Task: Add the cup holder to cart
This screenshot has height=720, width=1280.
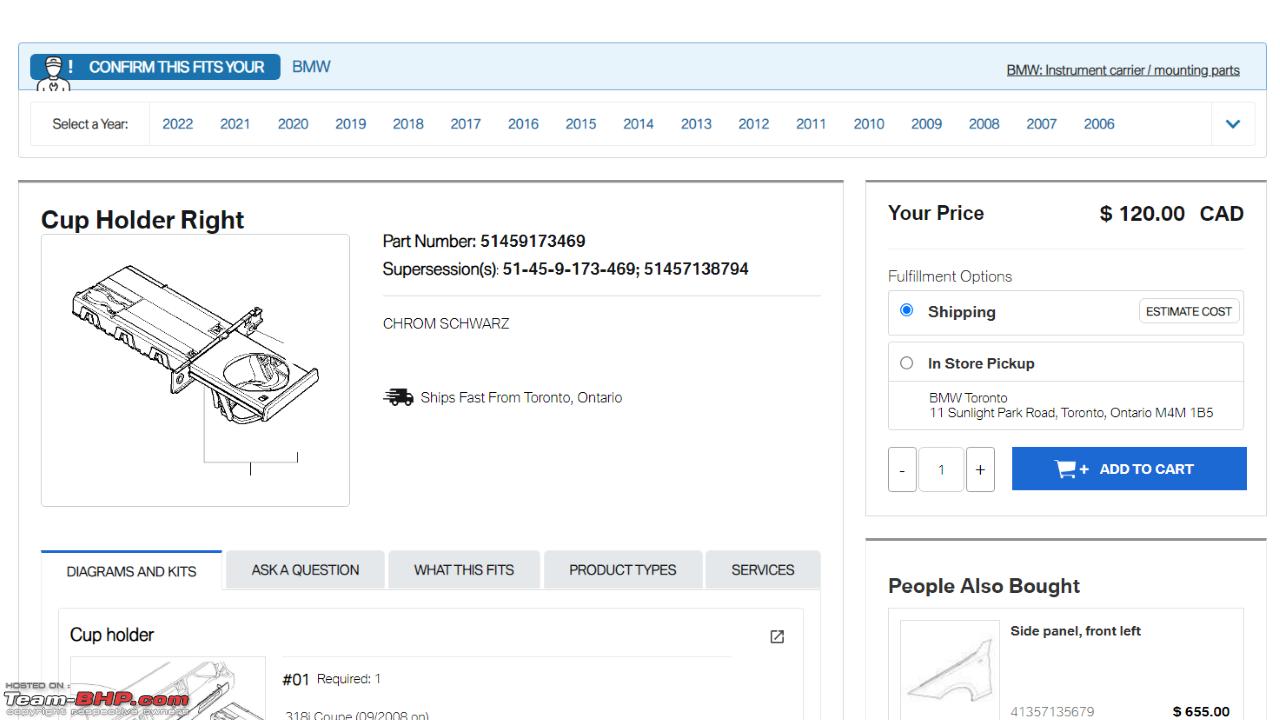Action: point(1129,468)
